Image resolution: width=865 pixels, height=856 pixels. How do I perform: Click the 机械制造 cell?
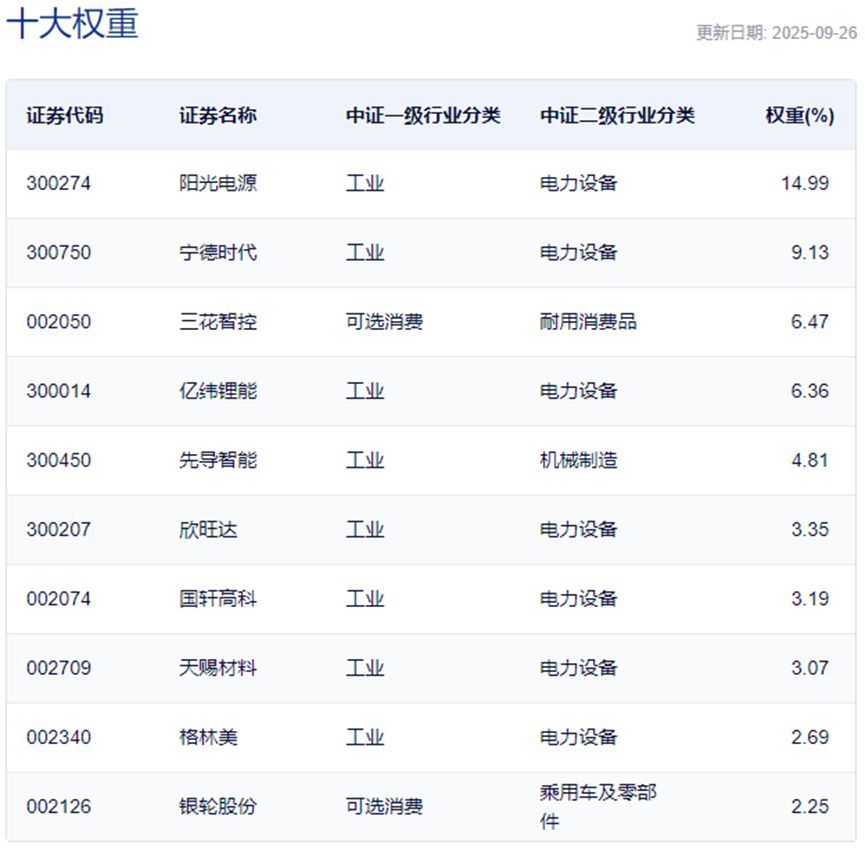579,460
